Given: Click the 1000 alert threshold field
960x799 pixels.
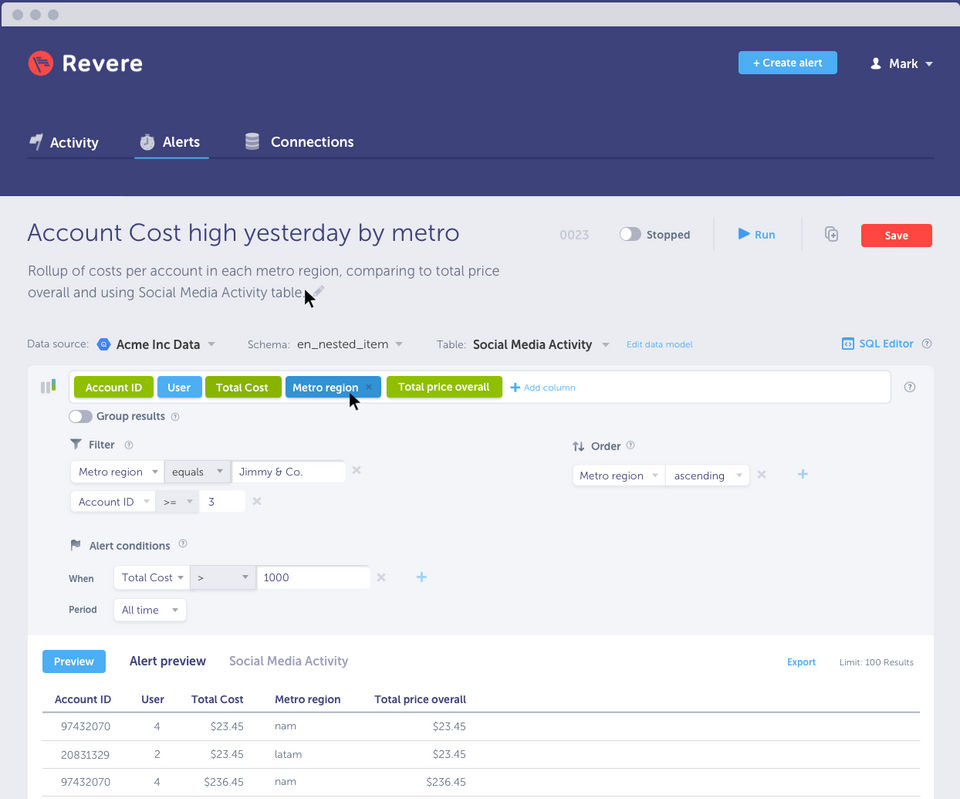Looking at the screenshot, I should click(x=313, y=577).
